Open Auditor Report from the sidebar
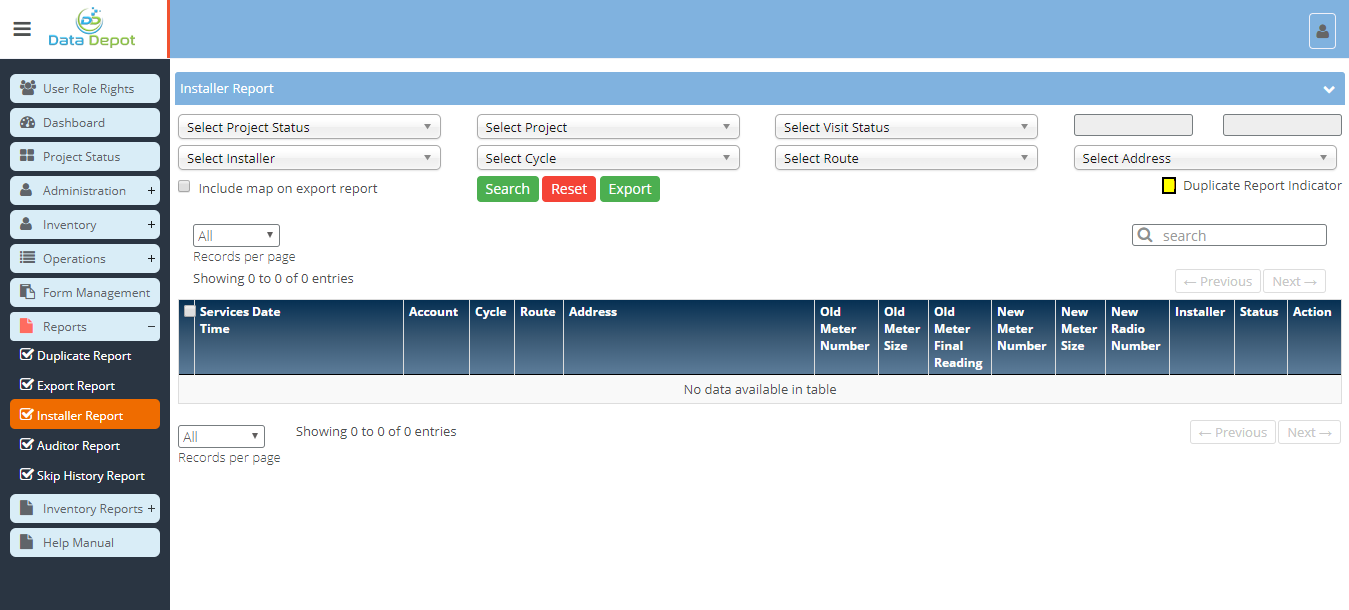 click(x=78, y=446)
